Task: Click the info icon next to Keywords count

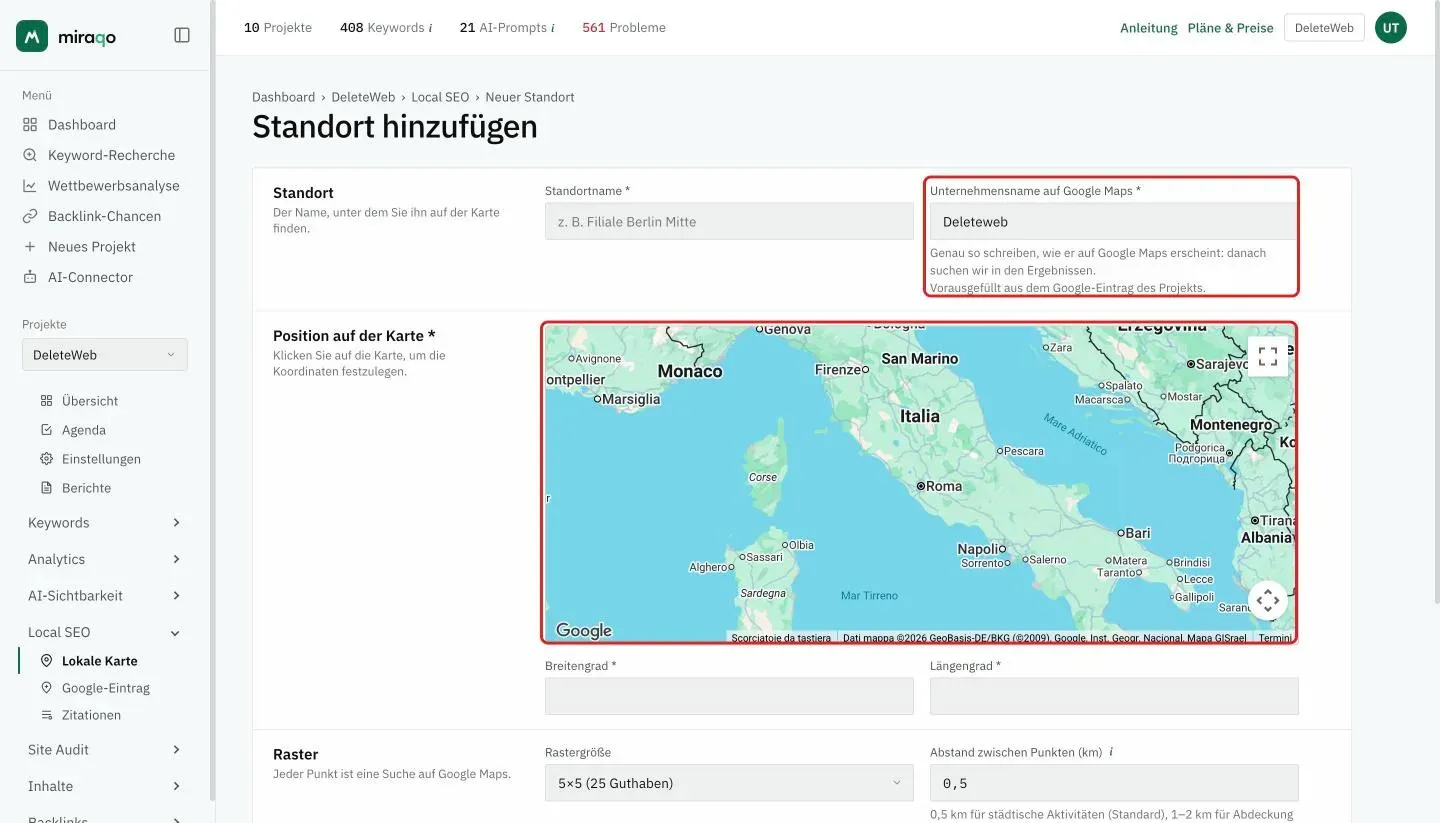Action: tap(430, 28)
